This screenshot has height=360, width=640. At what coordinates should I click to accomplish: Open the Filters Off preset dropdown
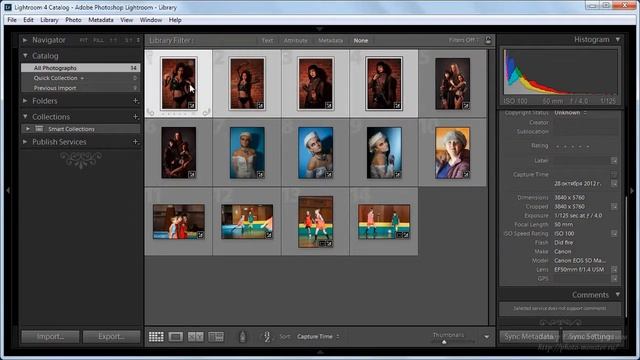coord(464,40)
